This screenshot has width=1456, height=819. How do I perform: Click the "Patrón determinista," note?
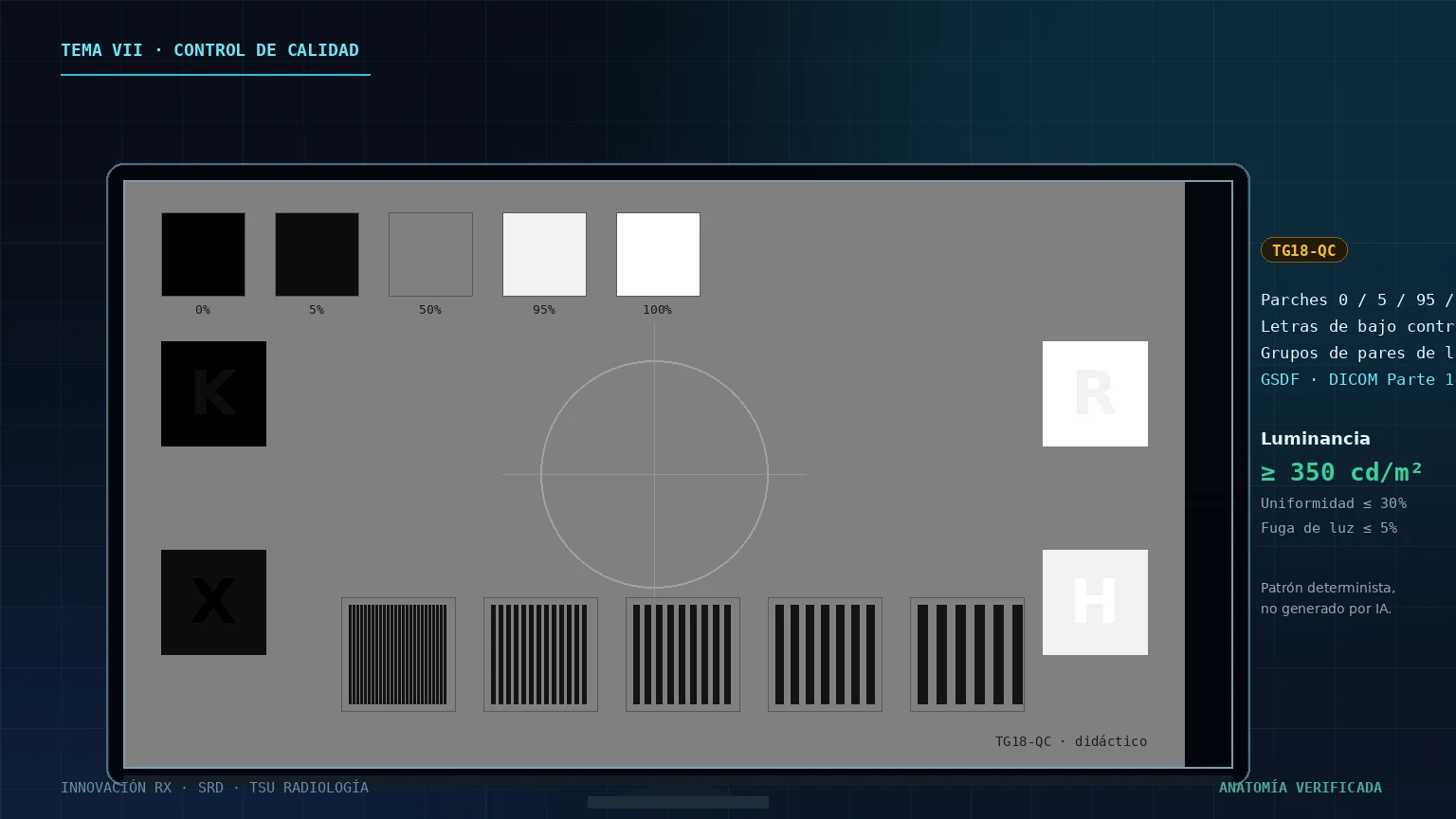tap(1328, 588)
